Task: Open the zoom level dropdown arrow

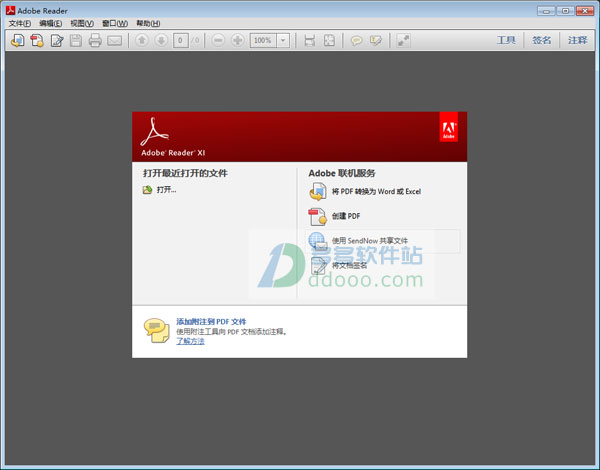Action: 283,40
